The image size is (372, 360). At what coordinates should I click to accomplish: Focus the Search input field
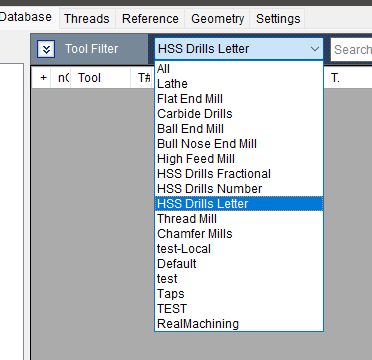click(x=351, y=49)
